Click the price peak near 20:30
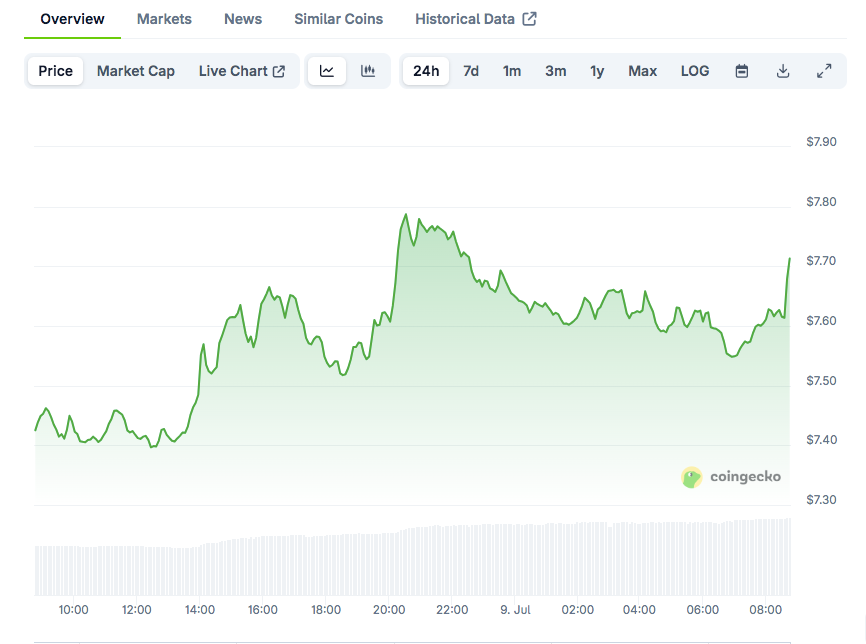Viewport: 866px width, 644px height. coord(406,214)
